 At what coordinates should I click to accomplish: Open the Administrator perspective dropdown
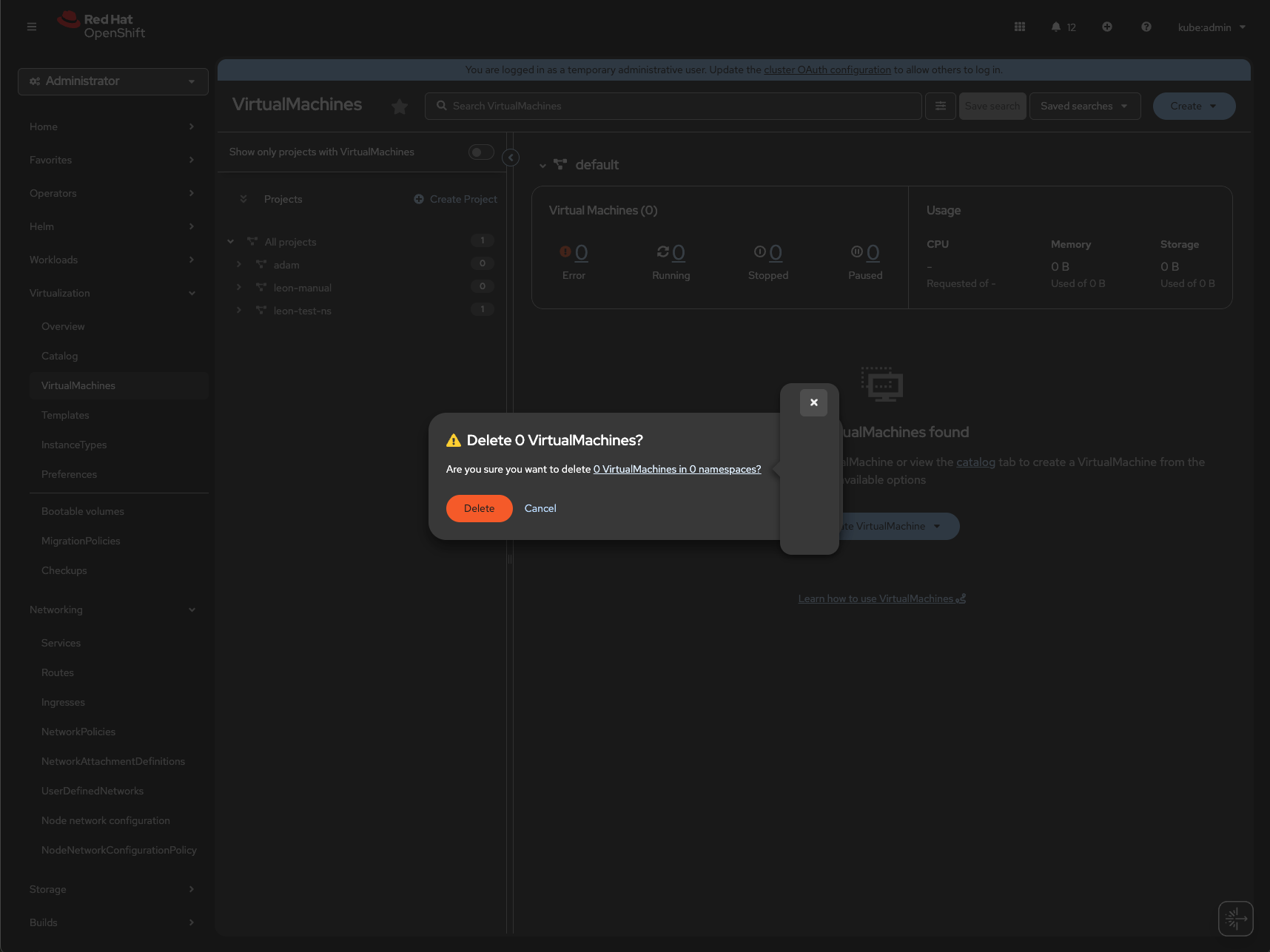coord(112,81)
